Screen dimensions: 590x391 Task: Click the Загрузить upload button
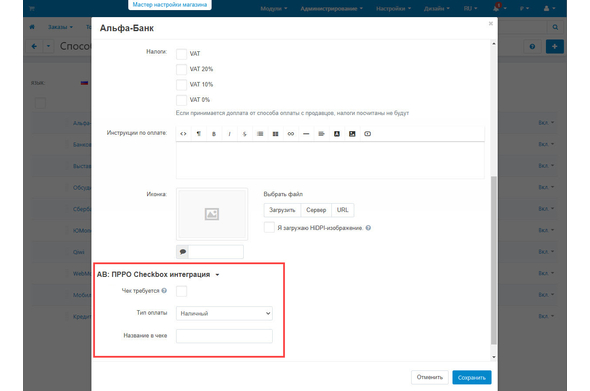click(282, 210)
